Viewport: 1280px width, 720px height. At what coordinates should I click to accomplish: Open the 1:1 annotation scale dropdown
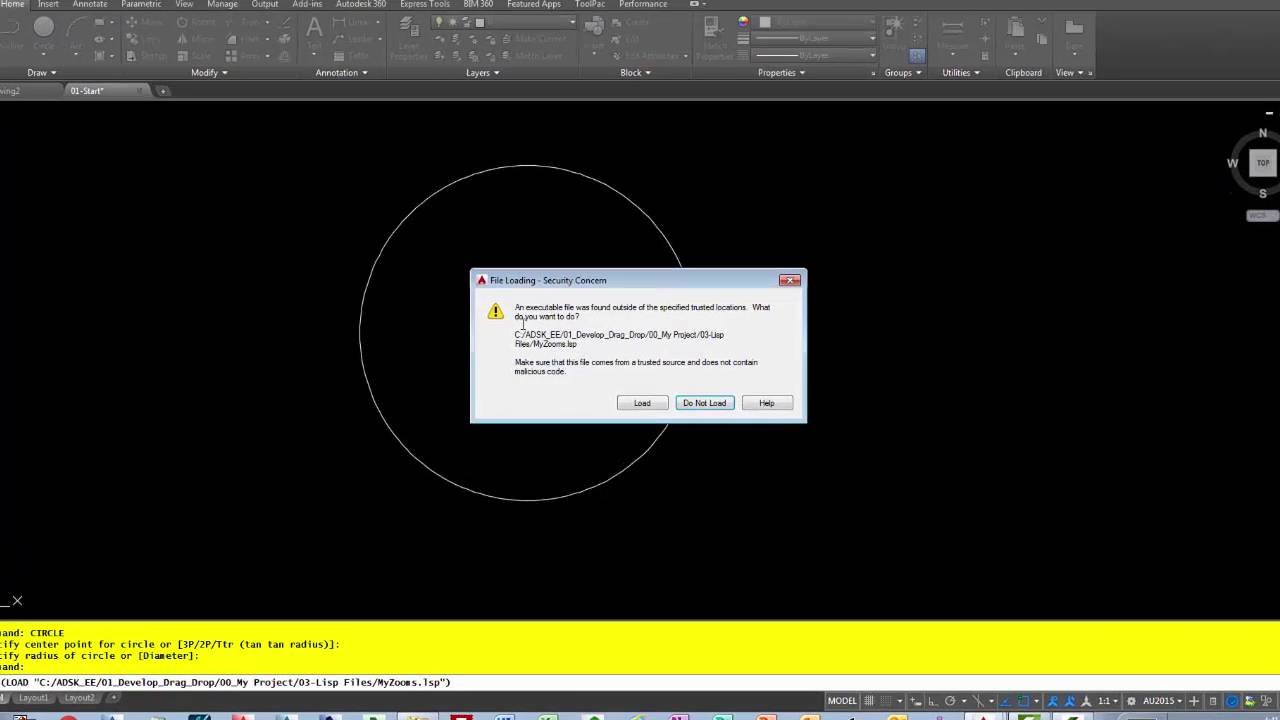tap(1107, 701)
